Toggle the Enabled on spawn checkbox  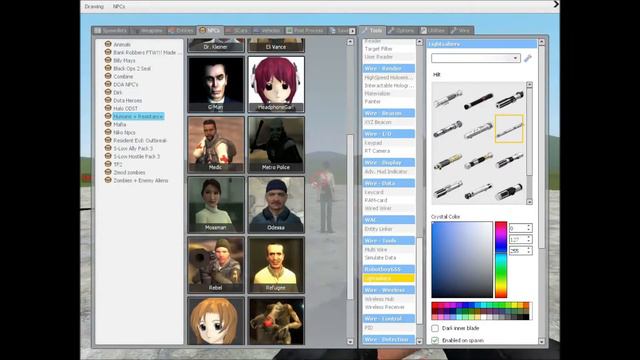pyautogui.click(x=435, y=340)
